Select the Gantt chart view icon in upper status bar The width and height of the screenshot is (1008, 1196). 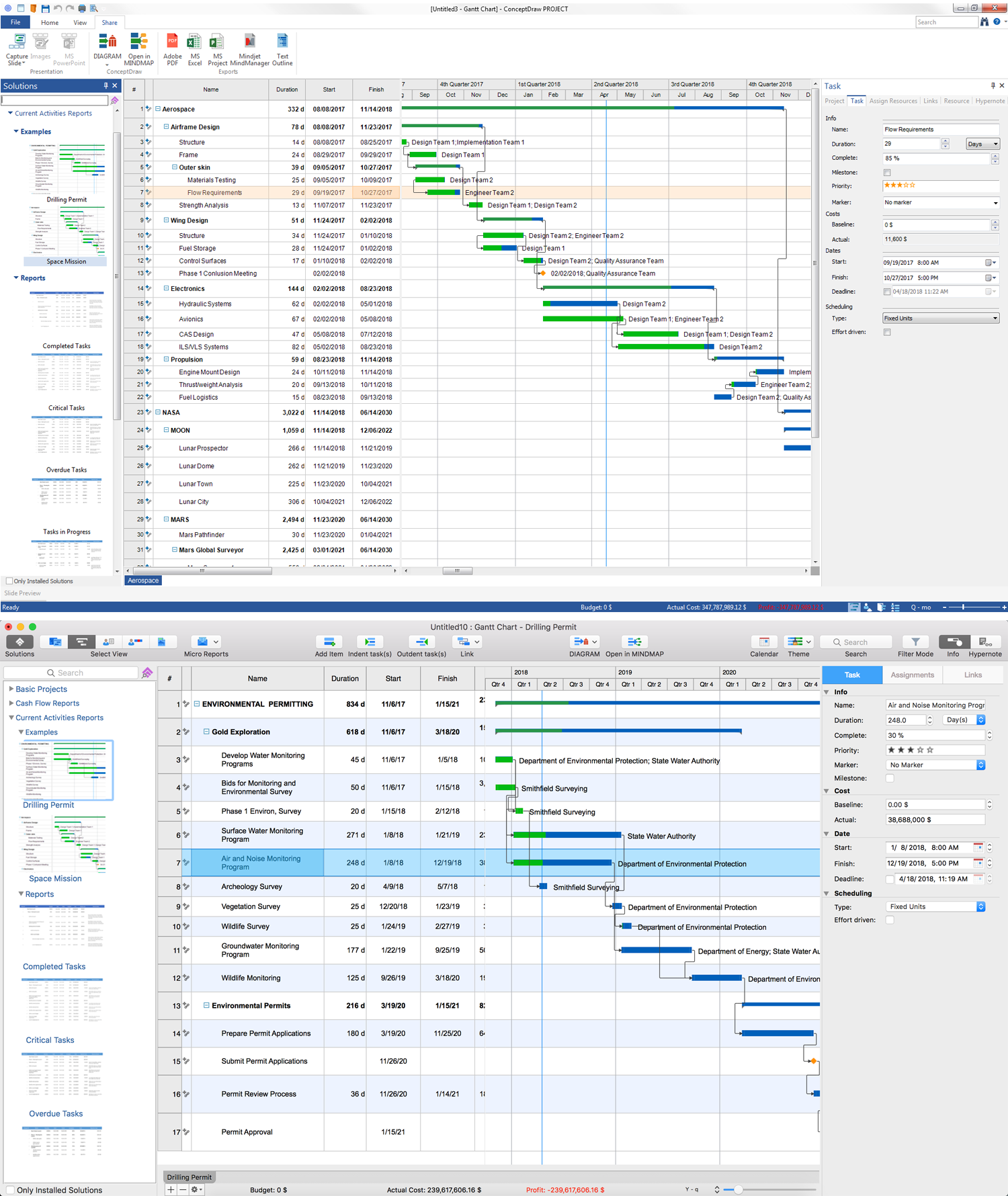853,607
